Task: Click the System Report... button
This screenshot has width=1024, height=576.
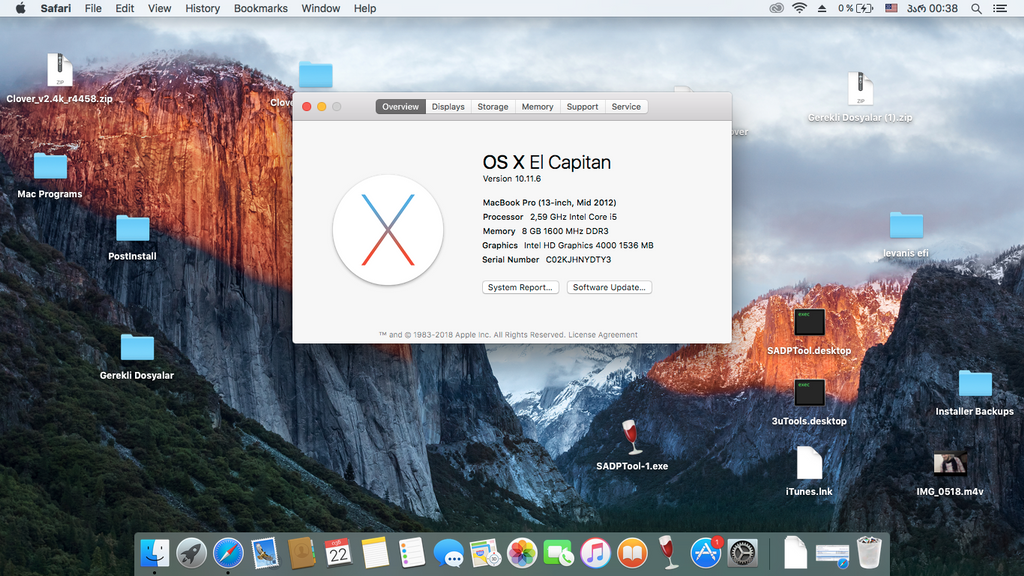Action: [520, 287]
